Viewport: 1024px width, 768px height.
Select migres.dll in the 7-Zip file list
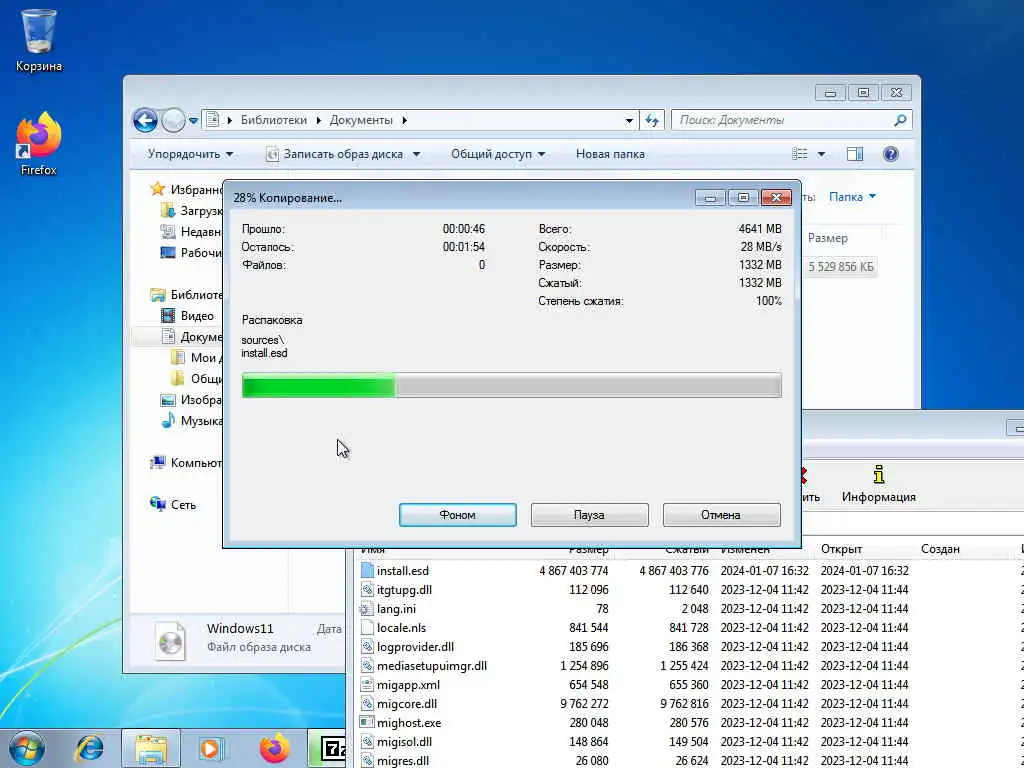point(403,761)
